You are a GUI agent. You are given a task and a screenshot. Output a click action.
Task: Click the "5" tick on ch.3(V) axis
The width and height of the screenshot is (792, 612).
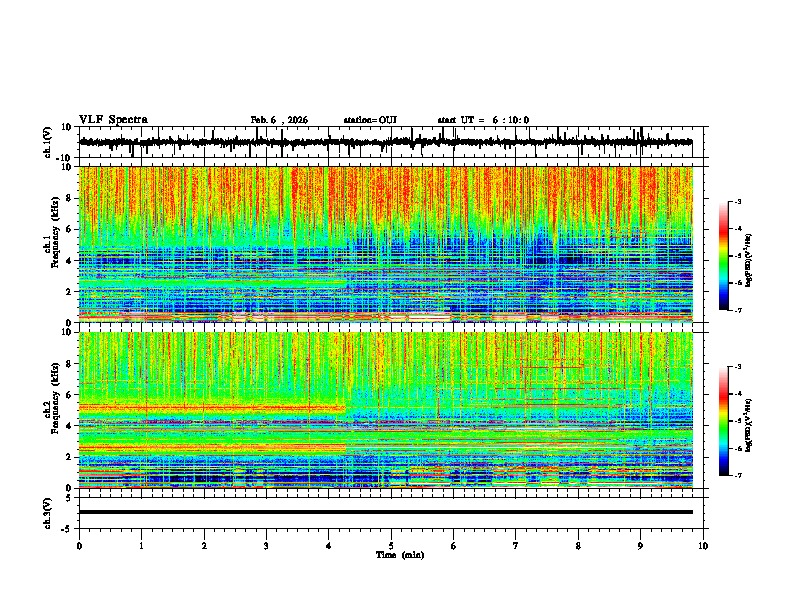(x=69, y=497)
